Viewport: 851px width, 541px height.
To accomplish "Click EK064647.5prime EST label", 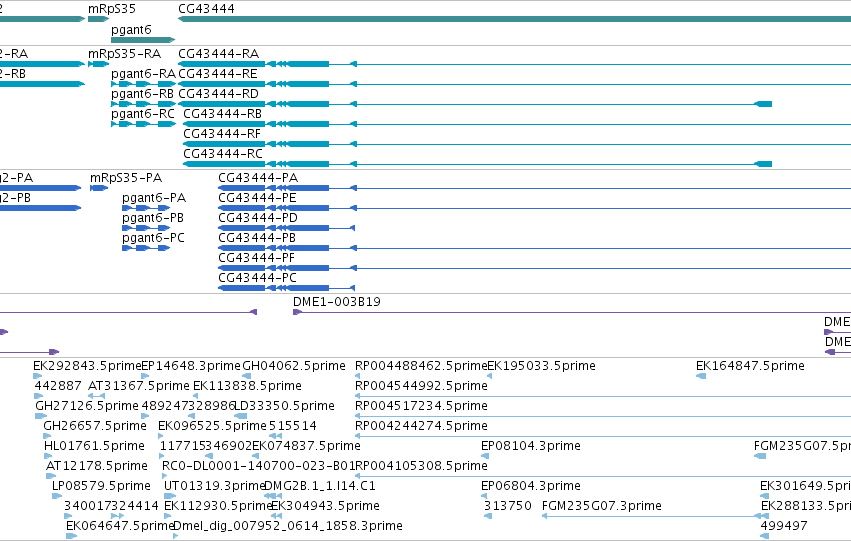I will click(x=120, y=526).
